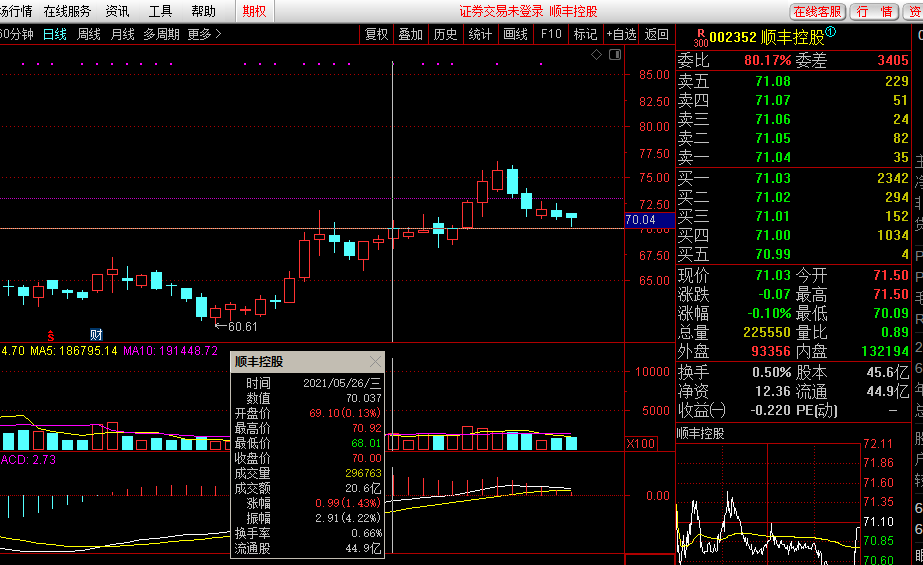The height and width of the screenshot is (565, 923).
Task: Click the 买一 price 71.03 row
Action: point(793,178)
